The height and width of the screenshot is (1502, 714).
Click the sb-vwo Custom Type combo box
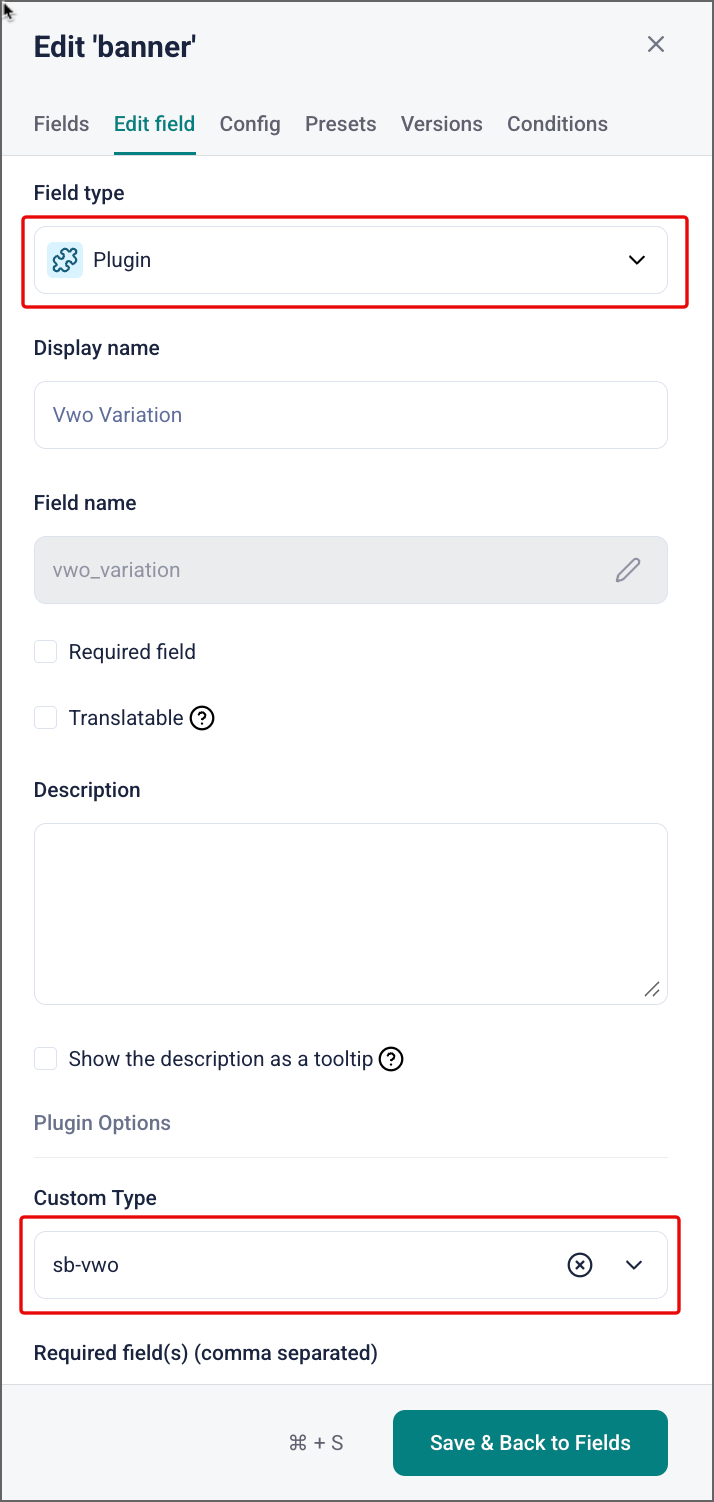[x=351, y=1265]
